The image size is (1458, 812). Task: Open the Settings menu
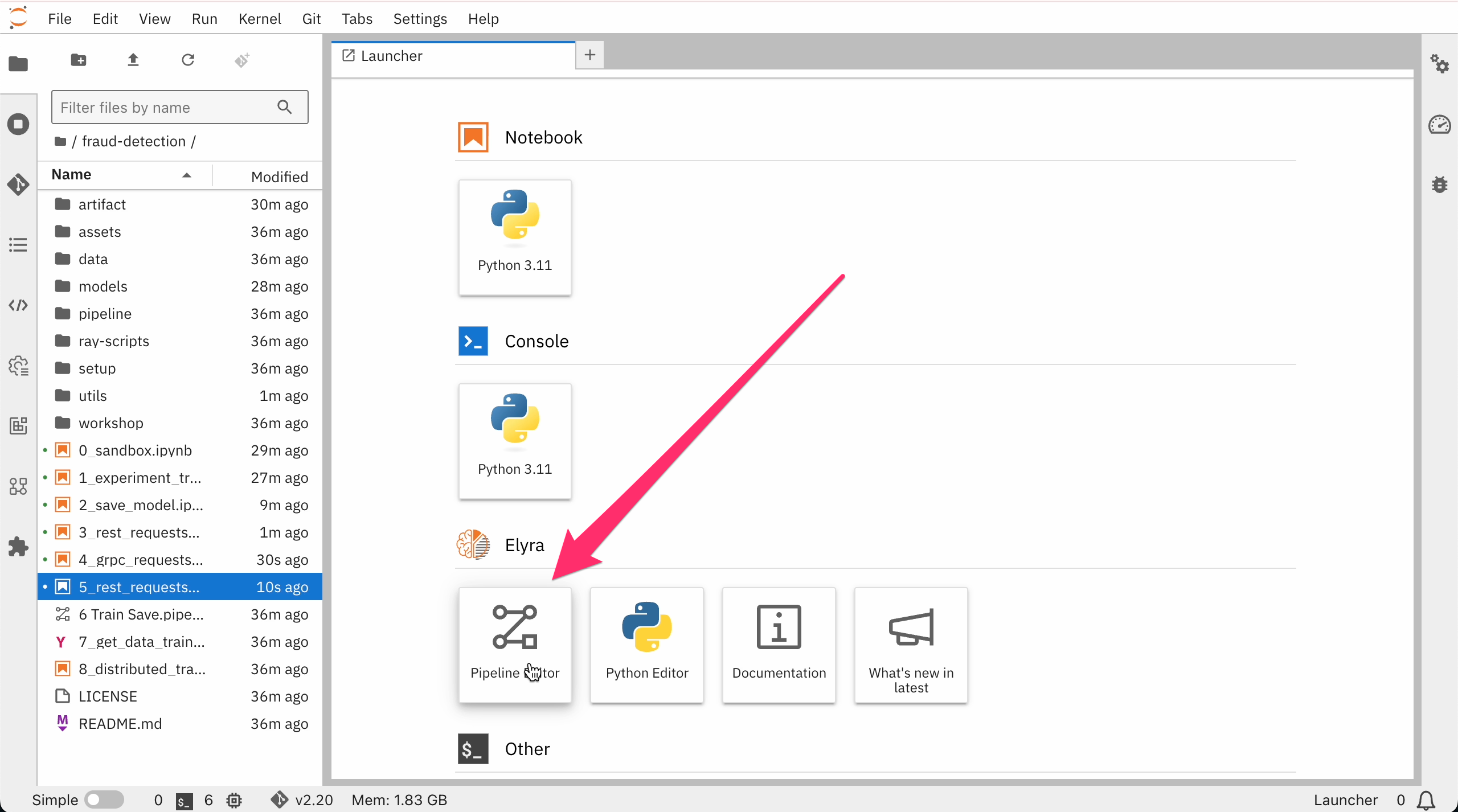[x=420, y=19]
